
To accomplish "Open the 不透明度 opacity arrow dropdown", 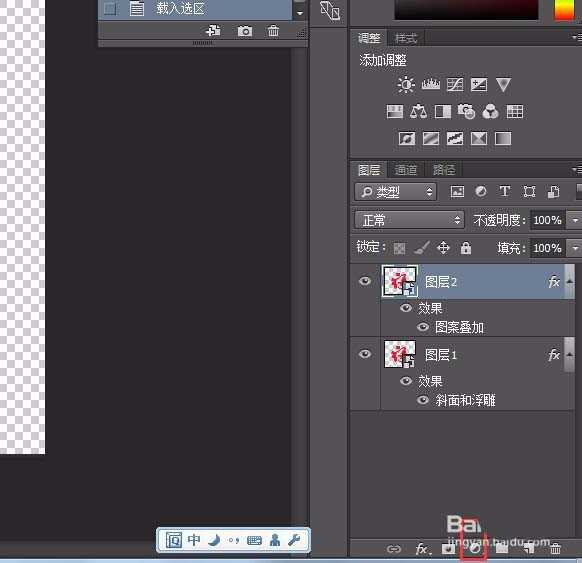I will 575,220.
